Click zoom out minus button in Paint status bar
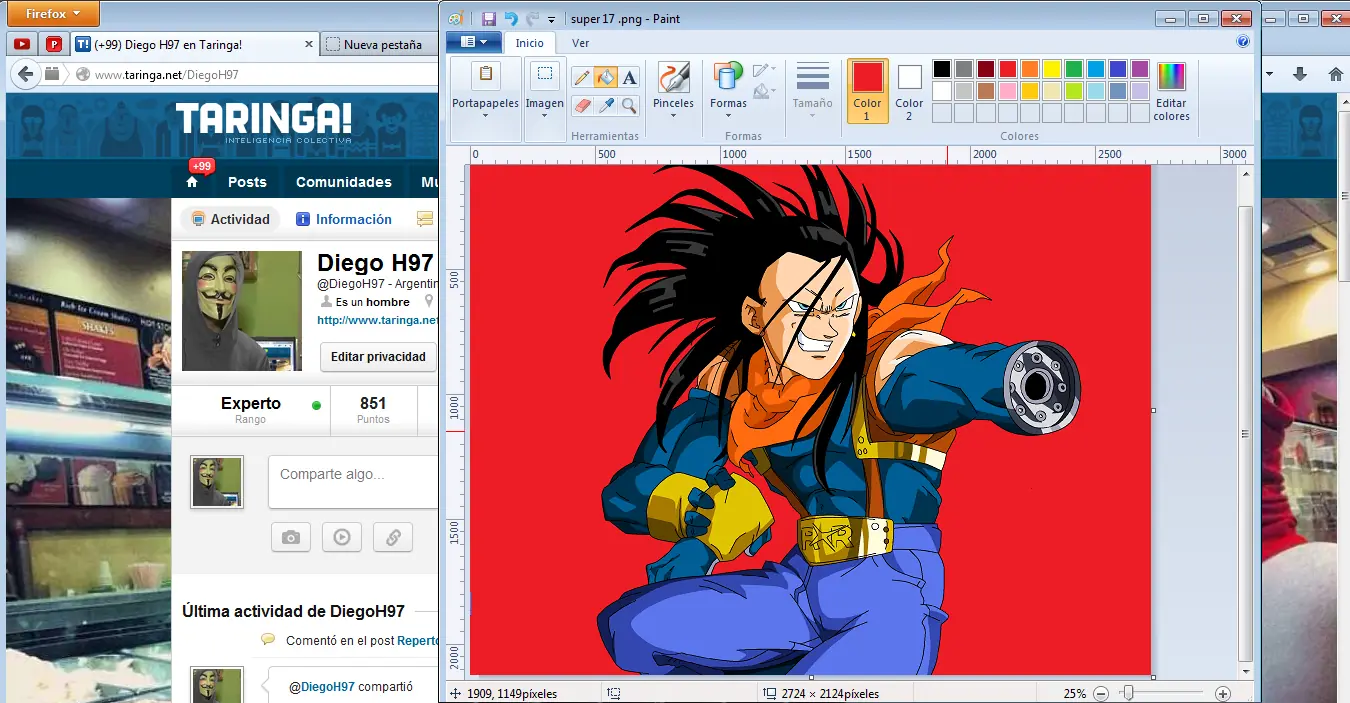This screenshot has height=703, width=1350. [1101, 693]
